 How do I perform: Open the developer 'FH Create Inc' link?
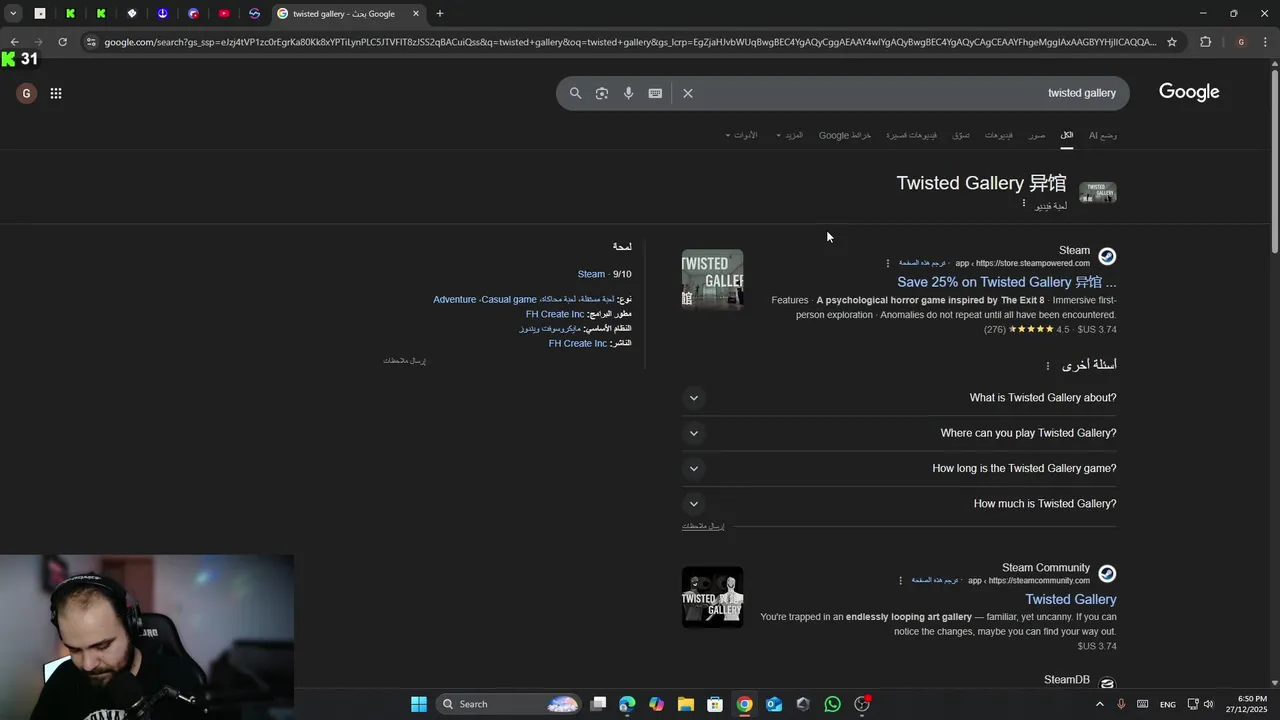[555, 314]
